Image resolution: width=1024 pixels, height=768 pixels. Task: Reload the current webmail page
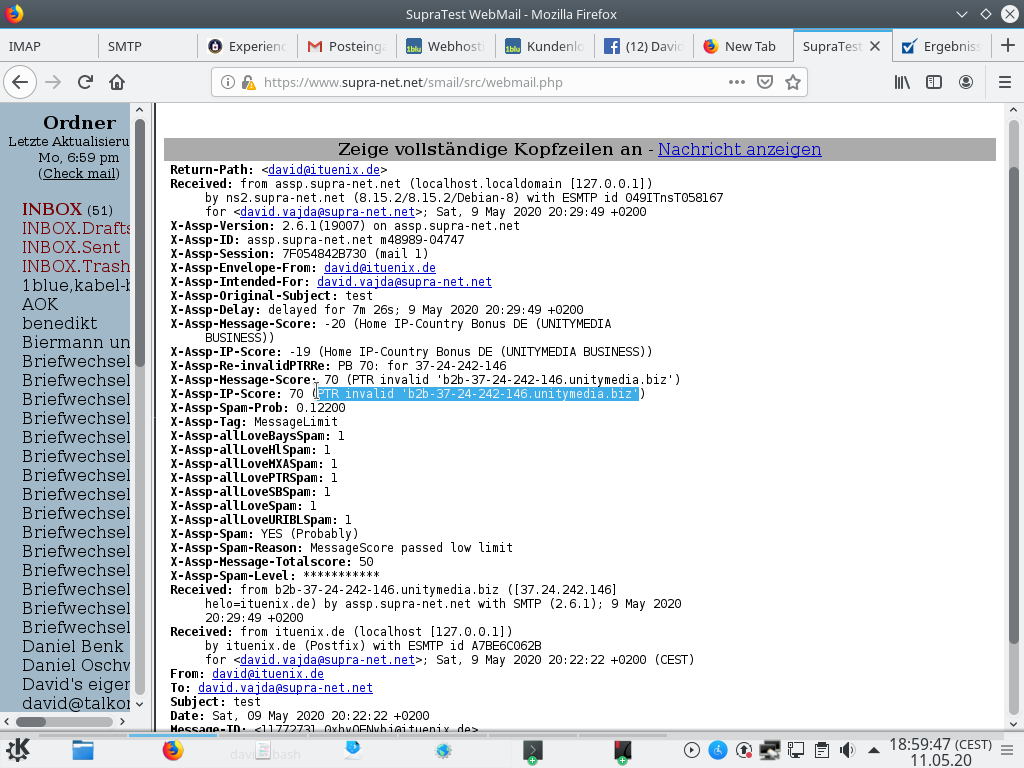tap(85, 82)
